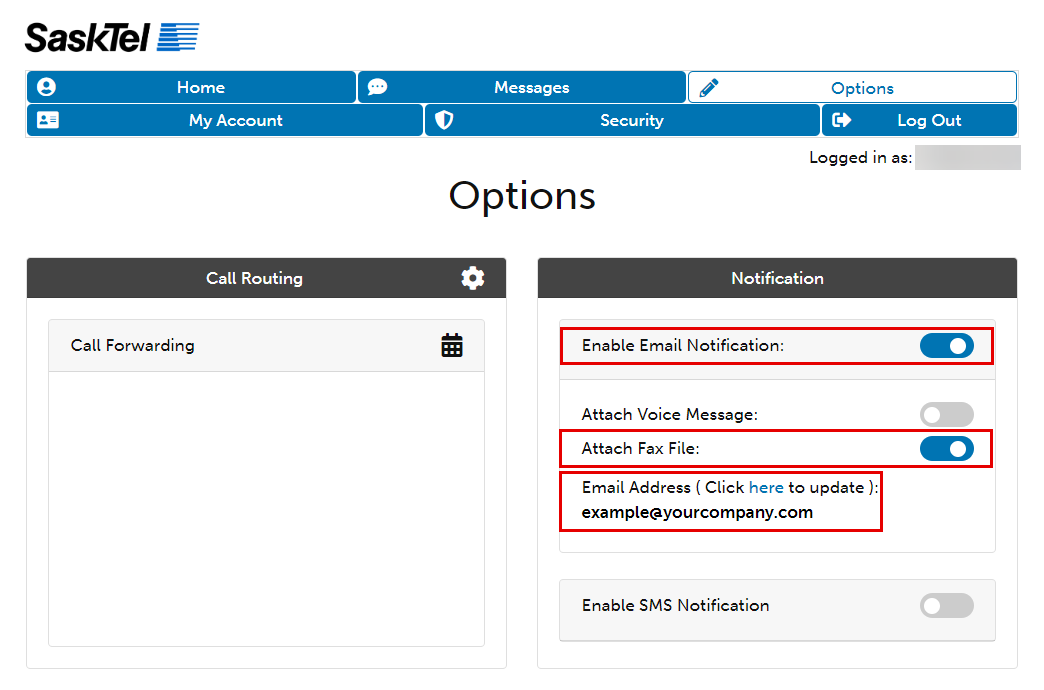Screen dimensions: 1044x690
Task: Open the Security tab
Action: coord(632,120)
